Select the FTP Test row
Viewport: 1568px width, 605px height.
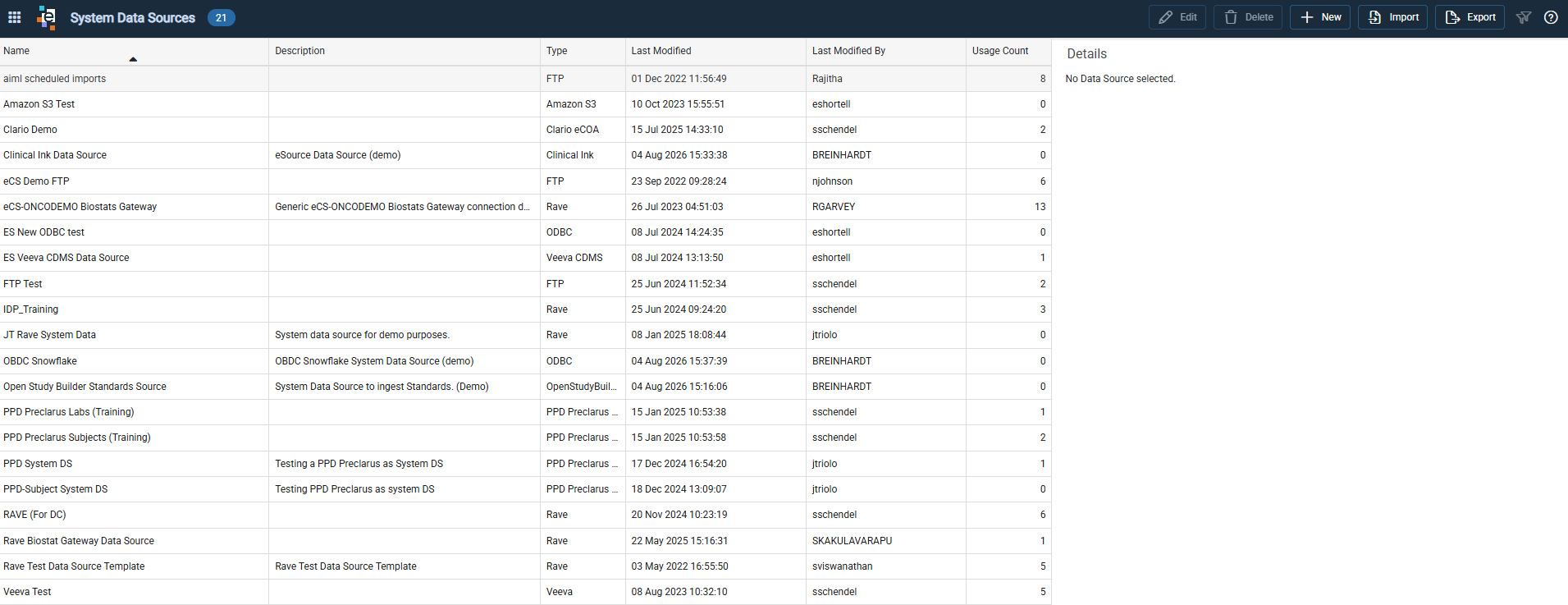pos(525,284)
